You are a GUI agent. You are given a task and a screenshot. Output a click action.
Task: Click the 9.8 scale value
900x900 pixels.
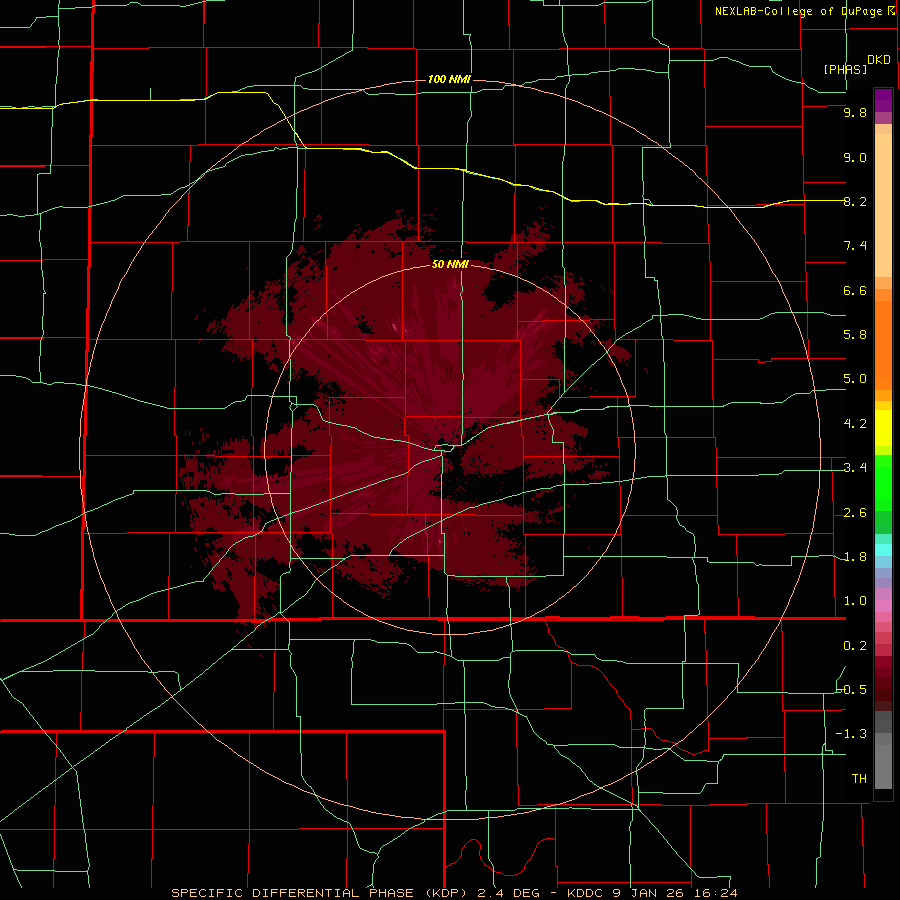click(855, 112)
